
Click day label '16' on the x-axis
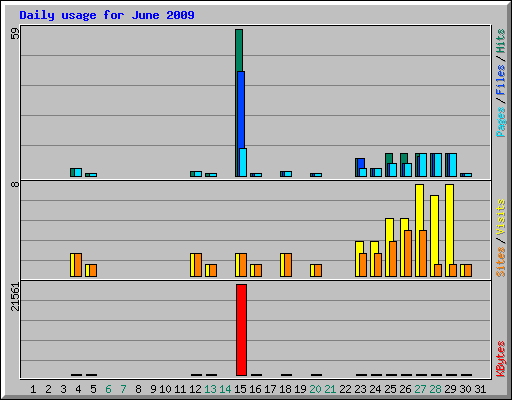255,389
